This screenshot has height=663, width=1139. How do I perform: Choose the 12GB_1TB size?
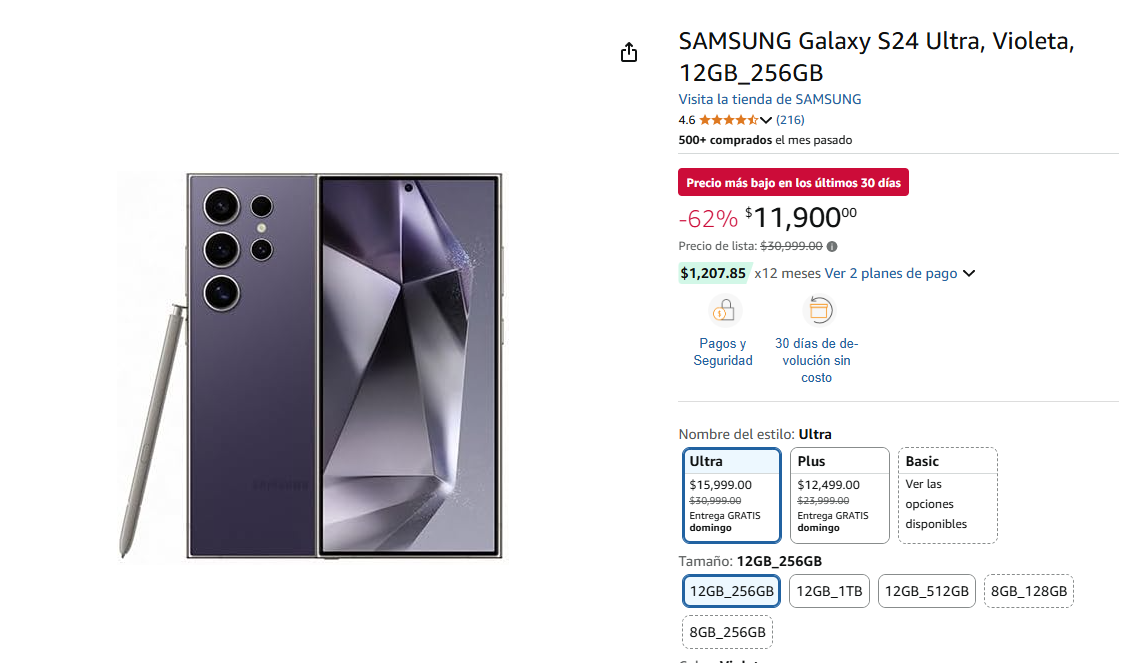click(829, 591)
